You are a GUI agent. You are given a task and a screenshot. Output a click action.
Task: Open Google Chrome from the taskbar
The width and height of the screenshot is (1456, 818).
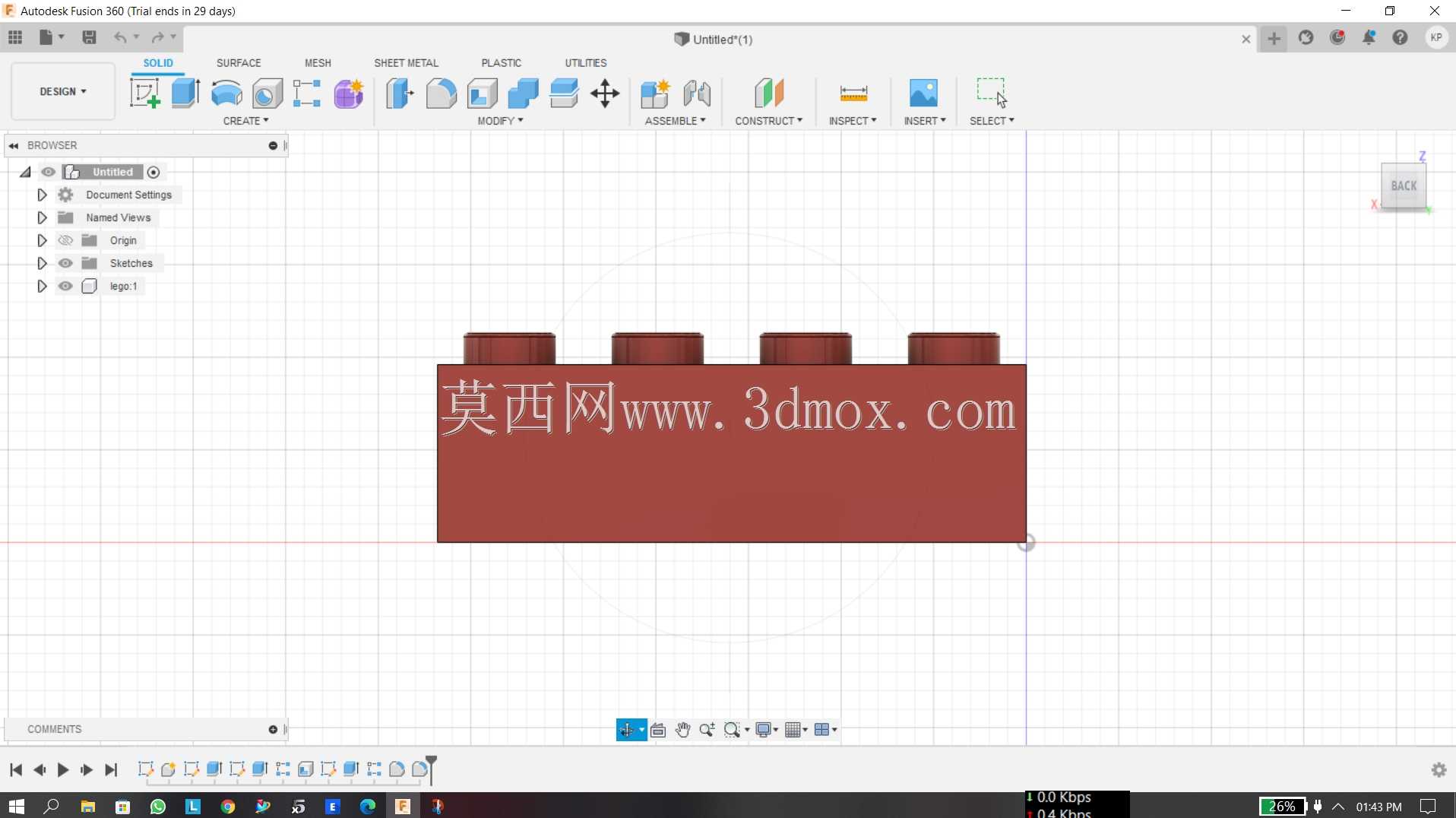pos(228,807)
